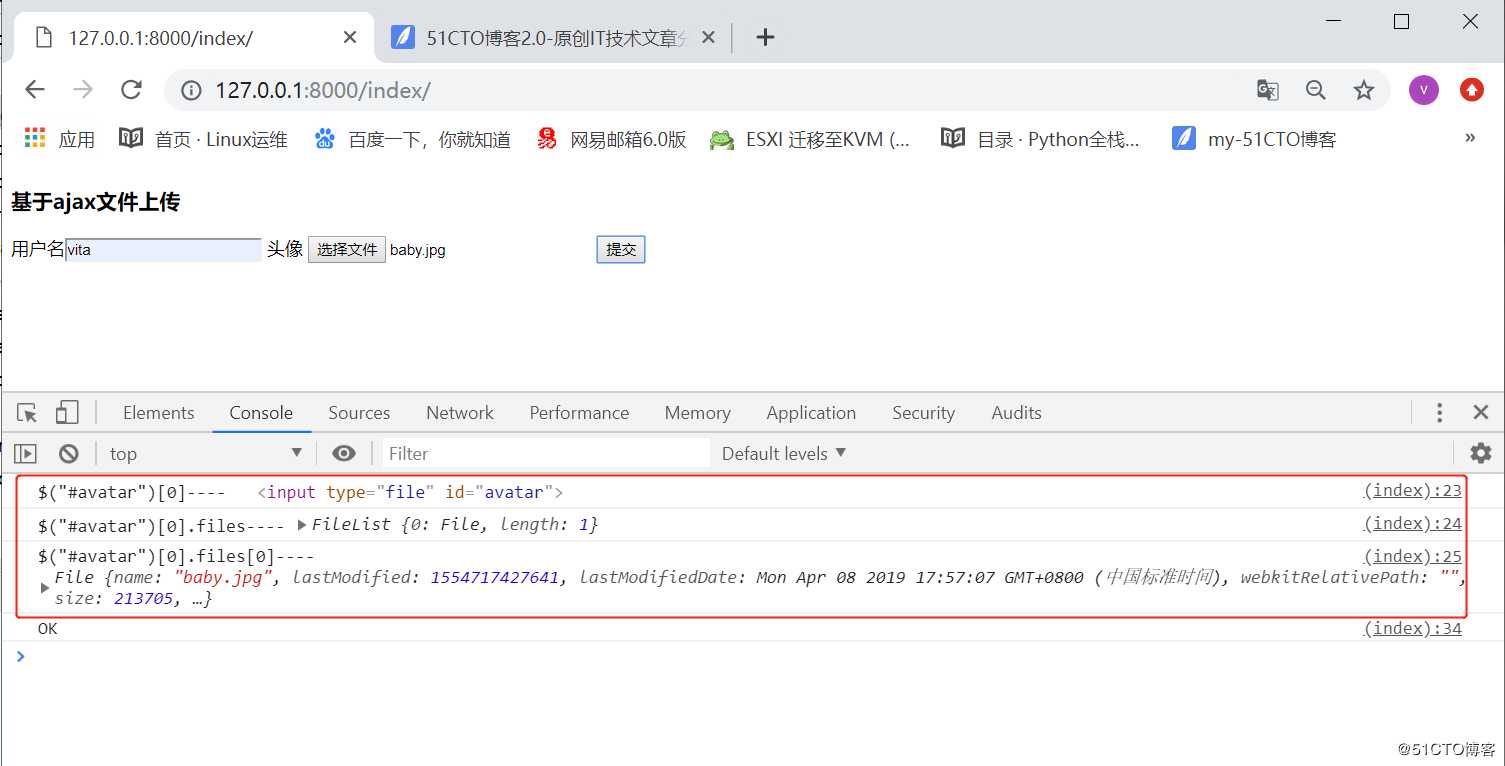Go back with the browser back arrow
This screenshot has width=1505, height=766.
pyautogui.click(x=35, y=90)
